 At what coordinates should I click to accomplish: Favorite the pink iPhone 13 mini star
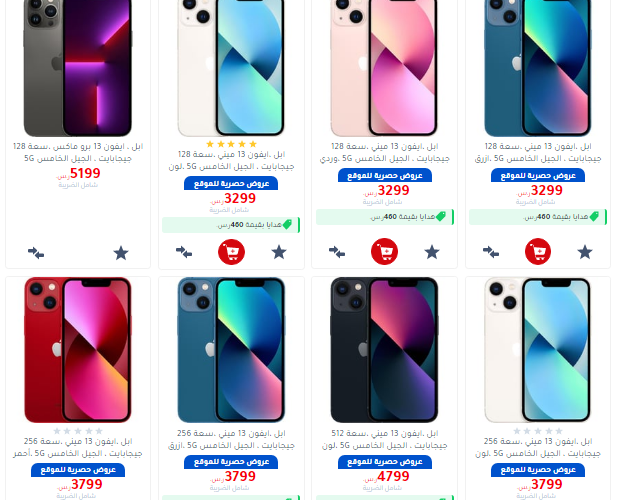pos(432,252)
